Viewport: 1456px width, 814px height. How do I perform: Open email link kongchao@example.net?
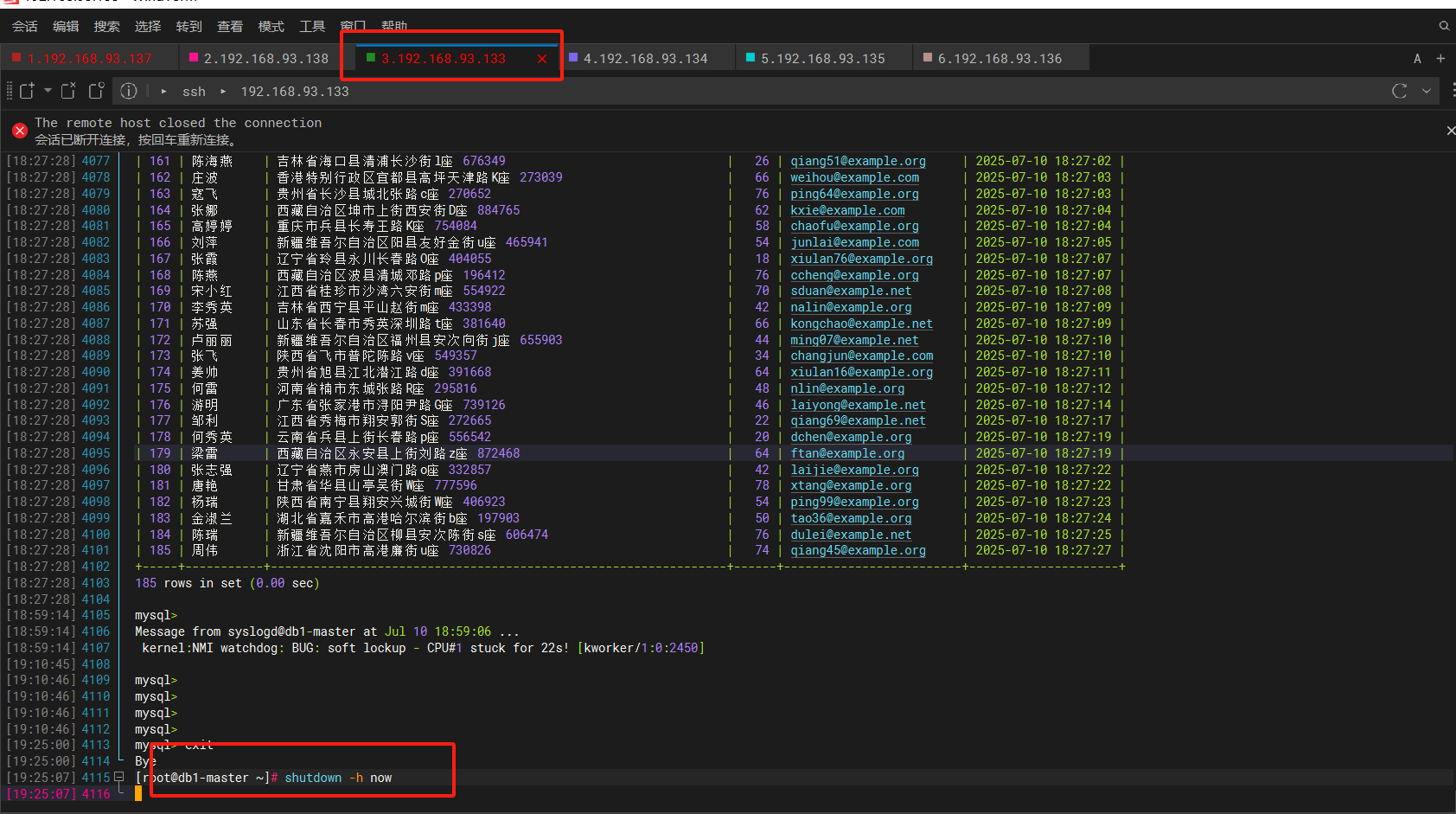[x=861, y=324]
